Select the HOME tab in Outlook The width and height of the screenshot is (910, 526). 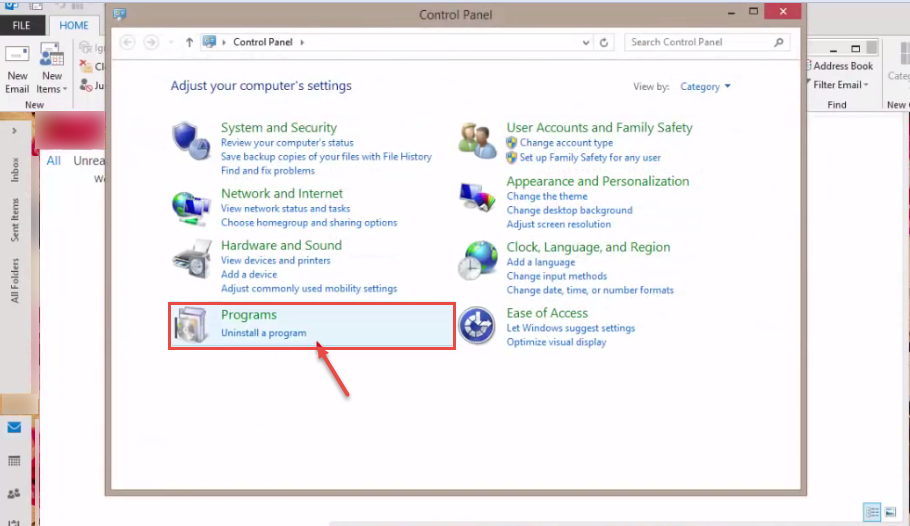(x=74, y=26)
